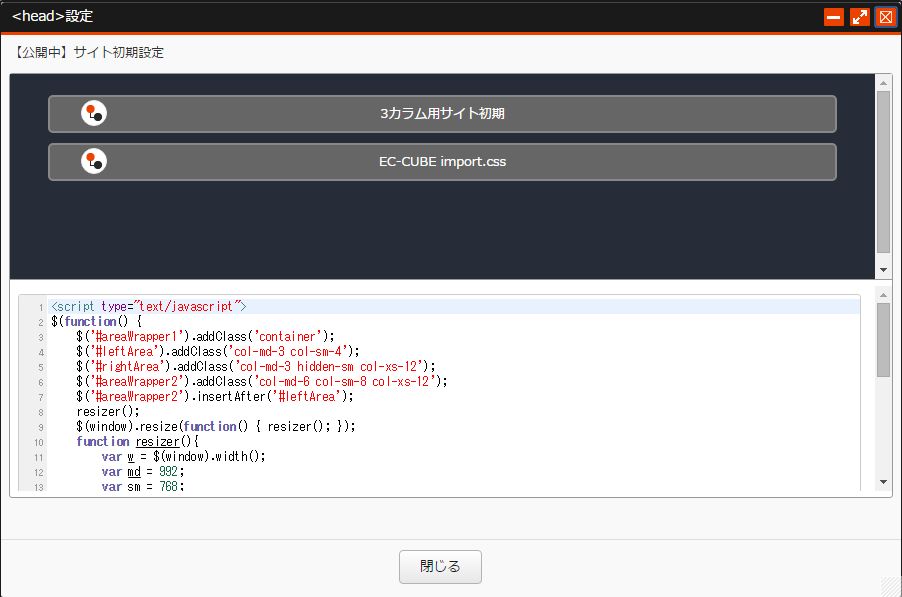The image size is (902, 597).
Task: Click the icon on EC-CUBE import.css row
Action: [94, 162]
